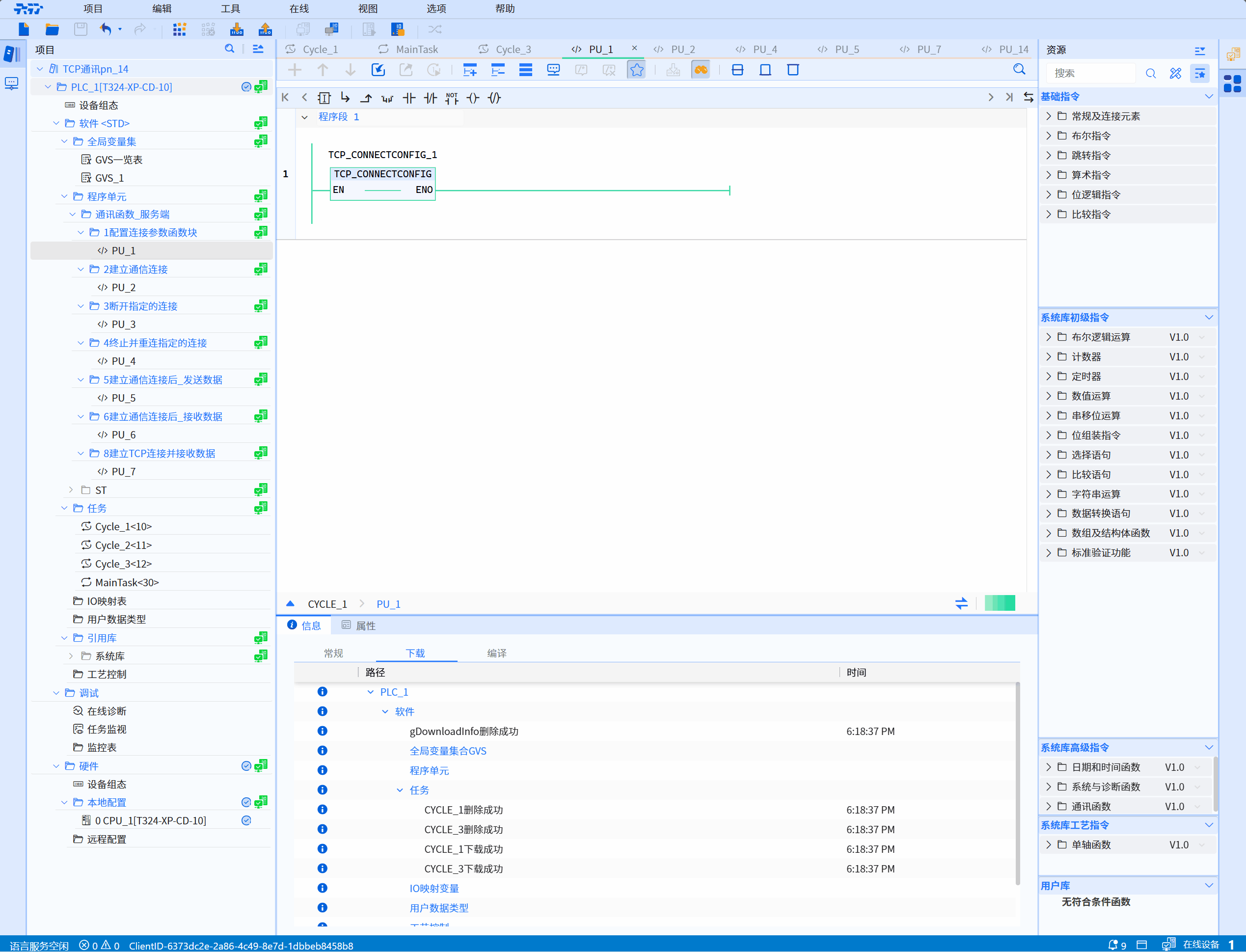This screenshot has width=1246, height=952.
Task: Expand the 通讯函数 library folder
Action: tap(1048, 806)
